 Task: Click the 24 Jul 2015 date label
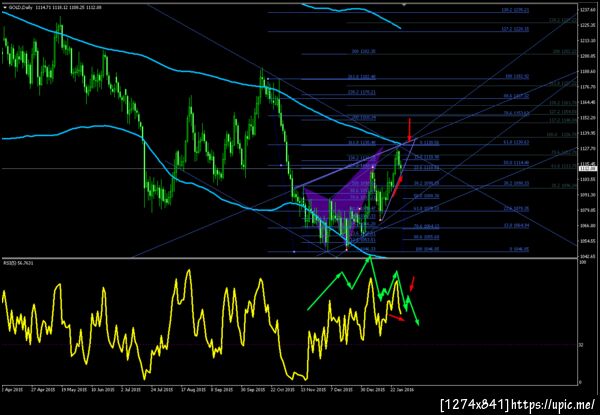click(x=161, y=390)
